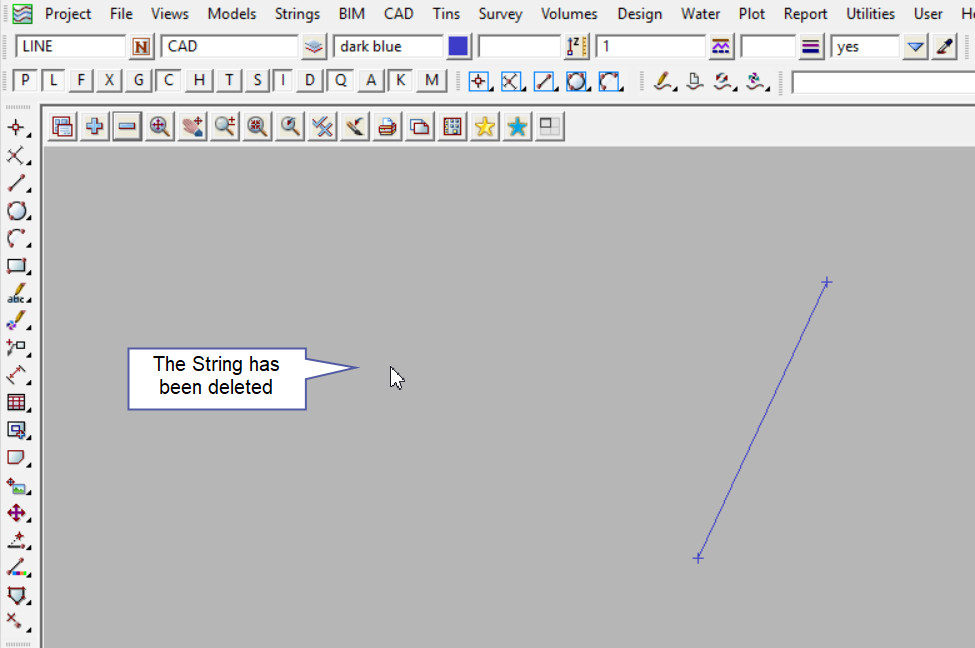
Task: Open the Z value chooser icon
Action: (x=577, y=47)
